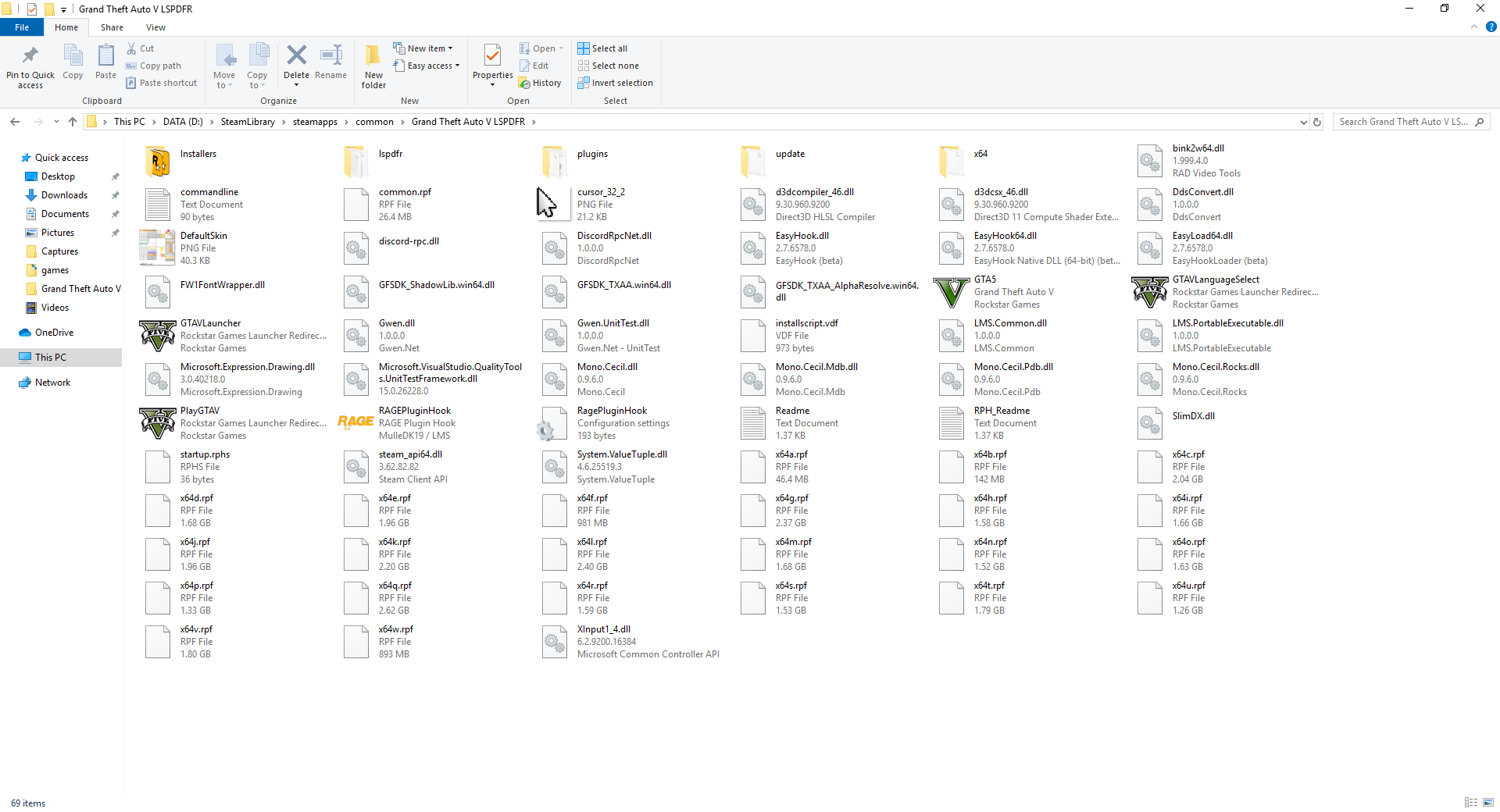Select the GTAVLauncher file
The height and width of the screenshot is (812, 1500).
pyautogui.click(x=158, y=336)
